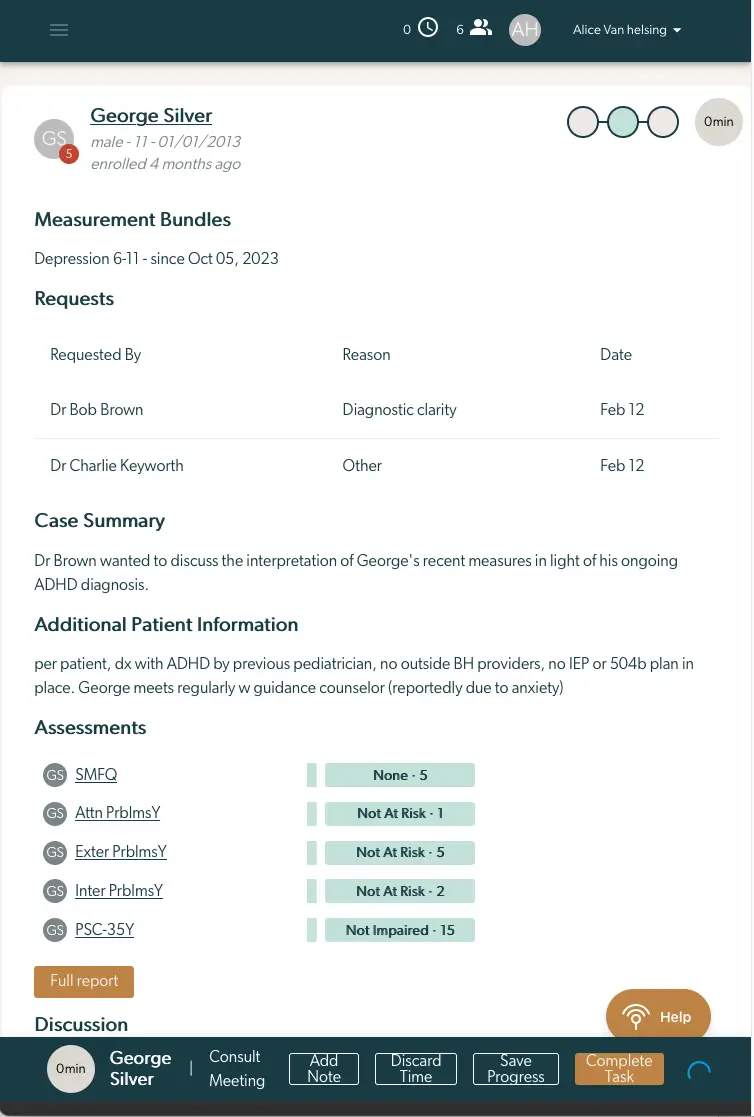Click the GS icon beside the SMFQ assessment
Image resolution: width=754 pixels, height=1117 pixels.
[55, 774]
